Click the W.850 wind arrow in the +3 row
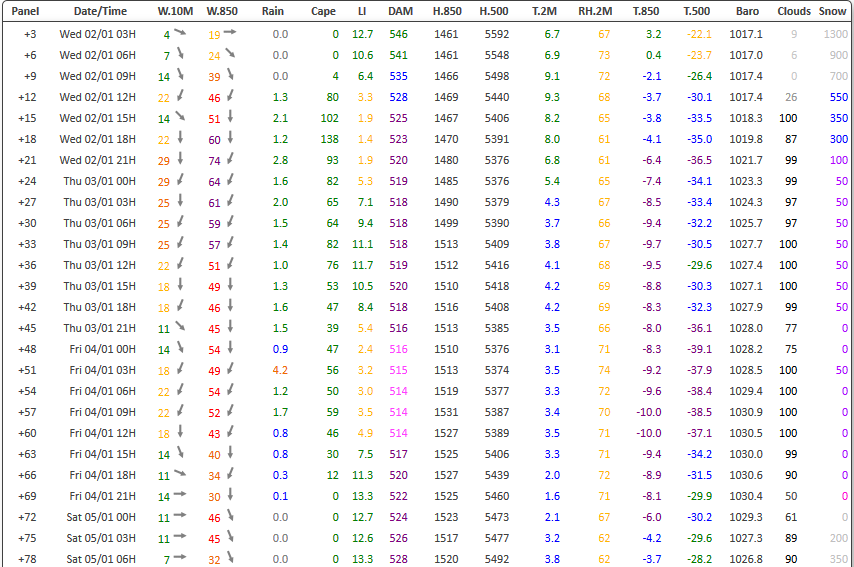This screenshot has width=854, height=567. 230,33
